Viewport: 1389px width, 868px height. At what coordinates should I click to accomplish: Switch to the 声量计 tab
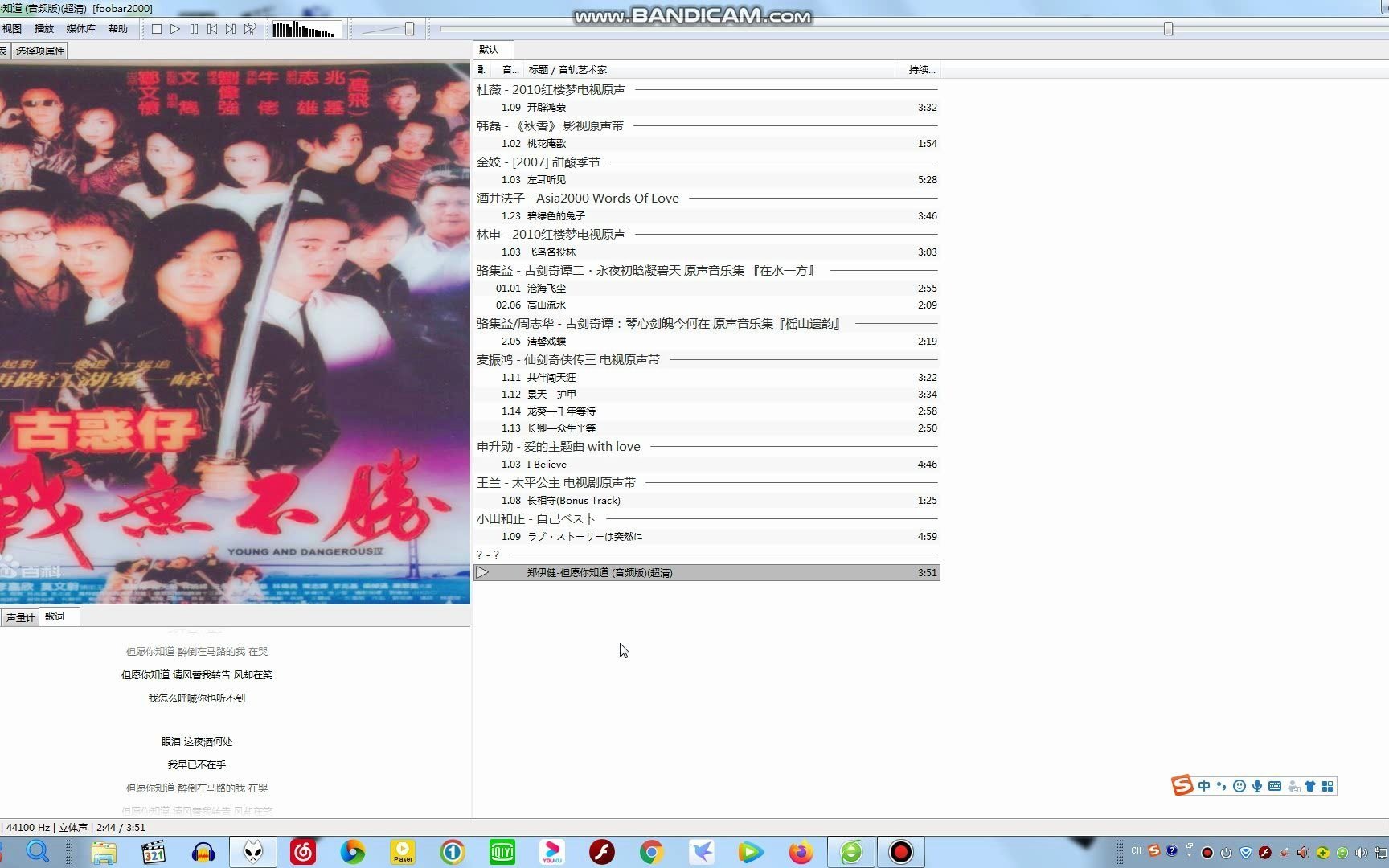(x=20, y=617)
